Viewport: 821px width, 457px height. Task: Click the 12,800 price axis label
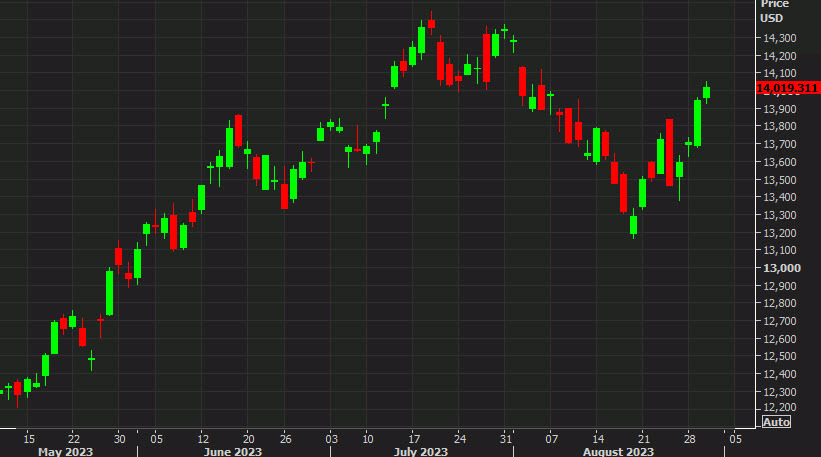tap(780, 303)
